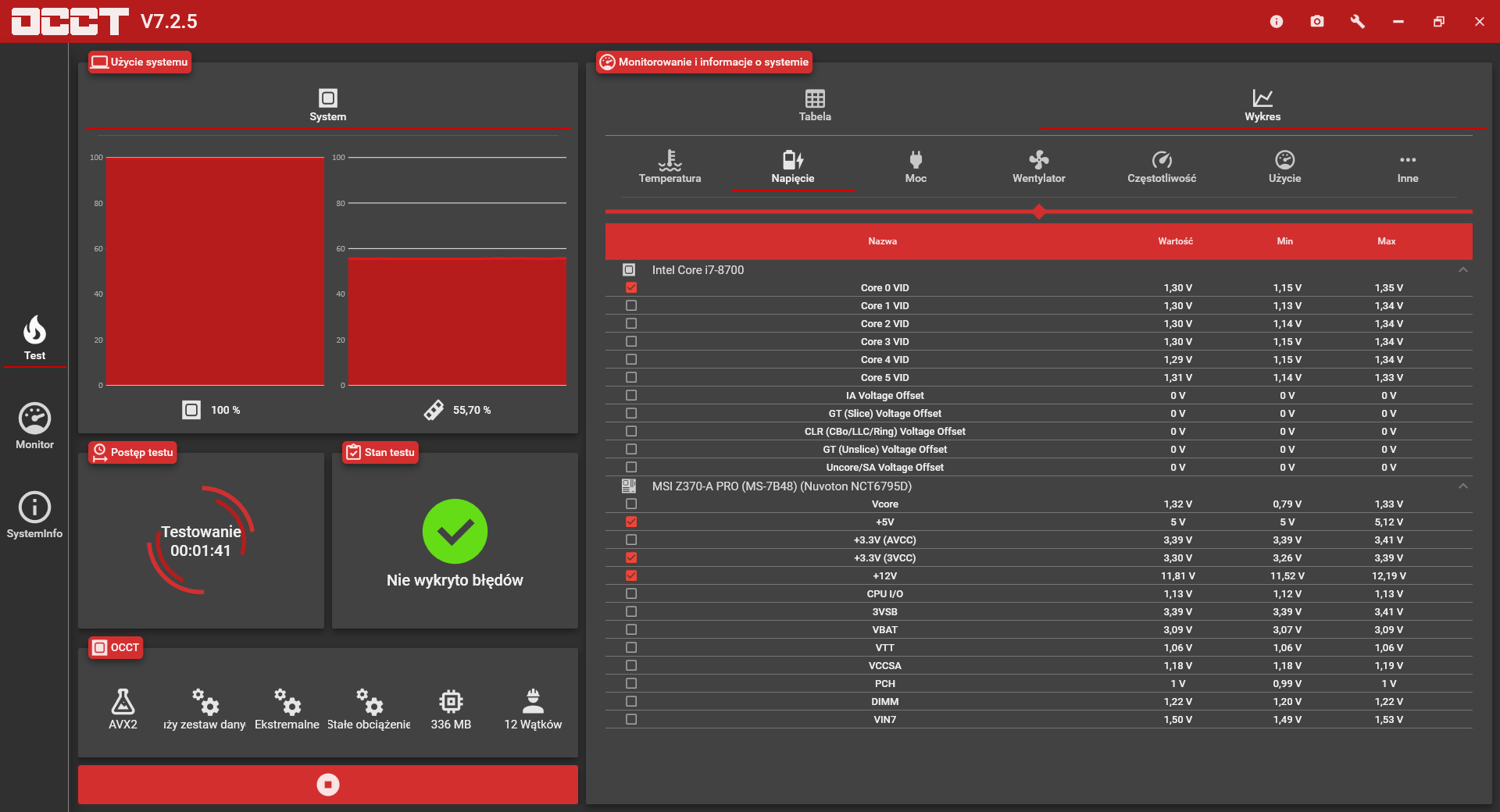Image resolution: width=1500 pixels, height=812 pixels.
Task: Show Napięcie voltage sensors
Action: (793, 166)
